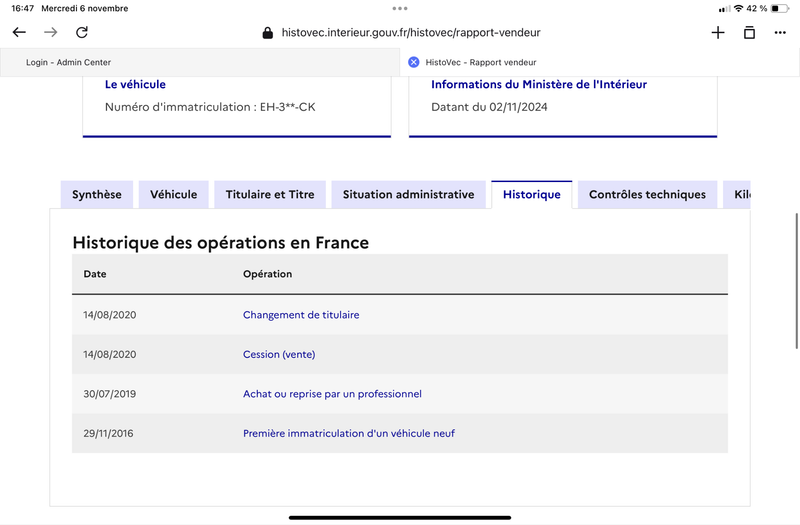
Task: Open a new tab with the plus icon
Action: pos(718,33)
